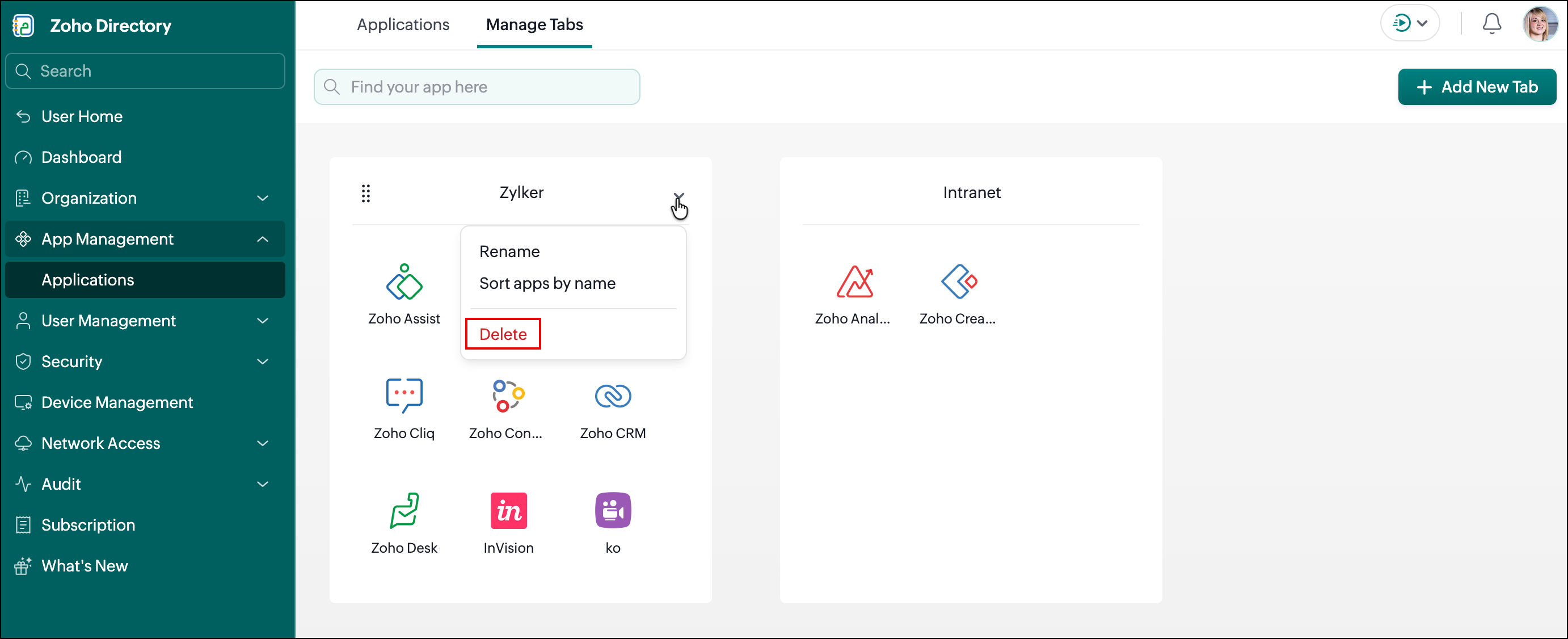Open the Zoho Connect app icon

(508, 396)
